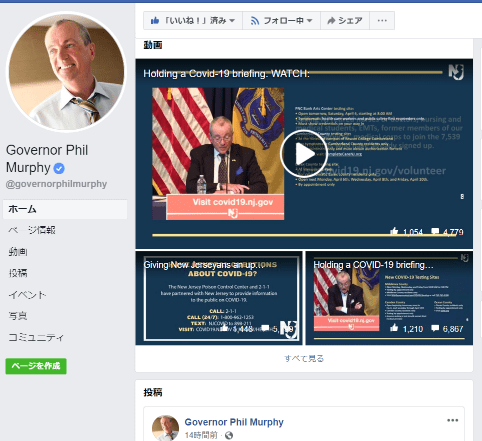Select ホーム in the sidebar

pos(65,209)
